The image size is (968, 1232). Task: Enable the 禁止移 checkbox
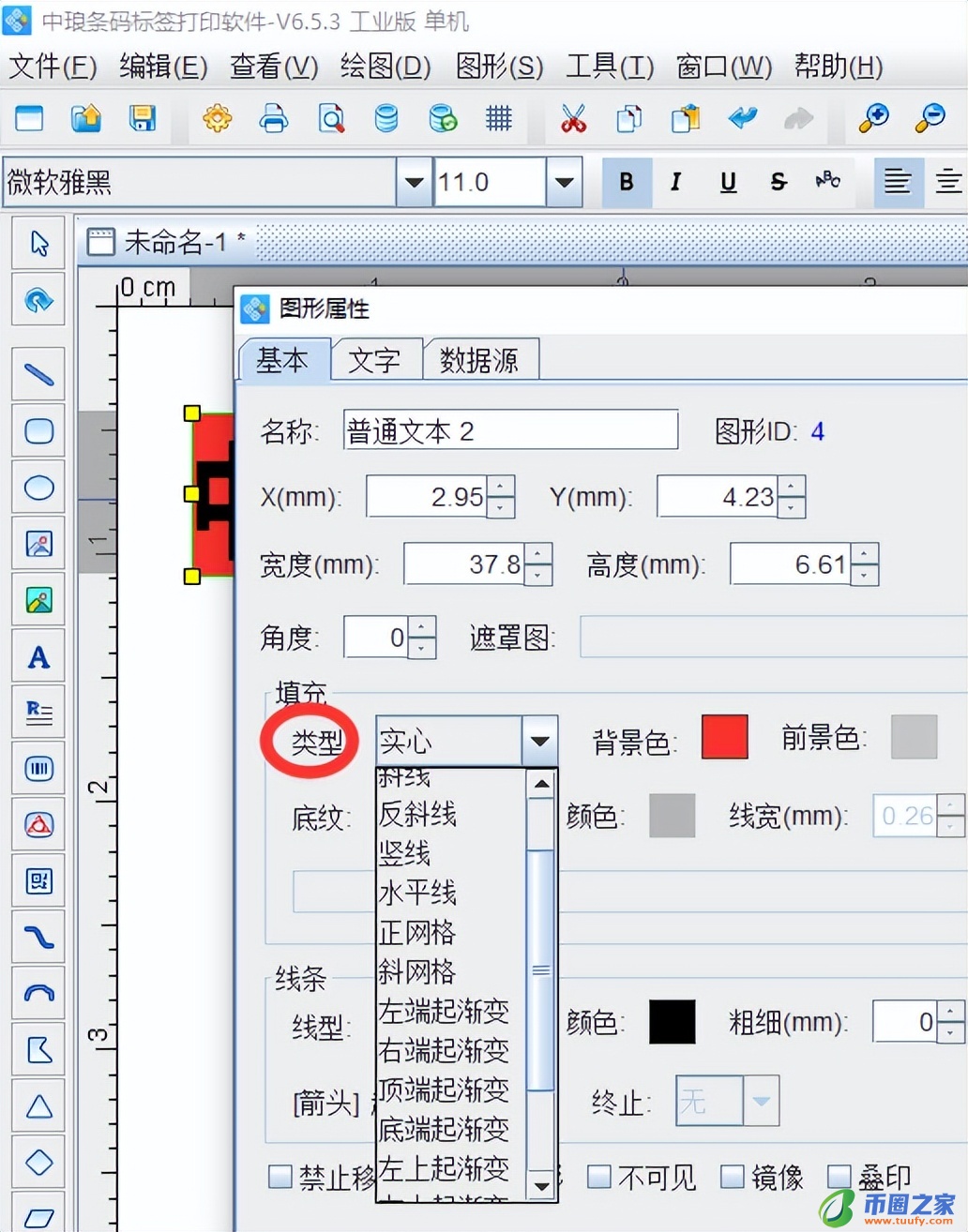(280, 1177)
